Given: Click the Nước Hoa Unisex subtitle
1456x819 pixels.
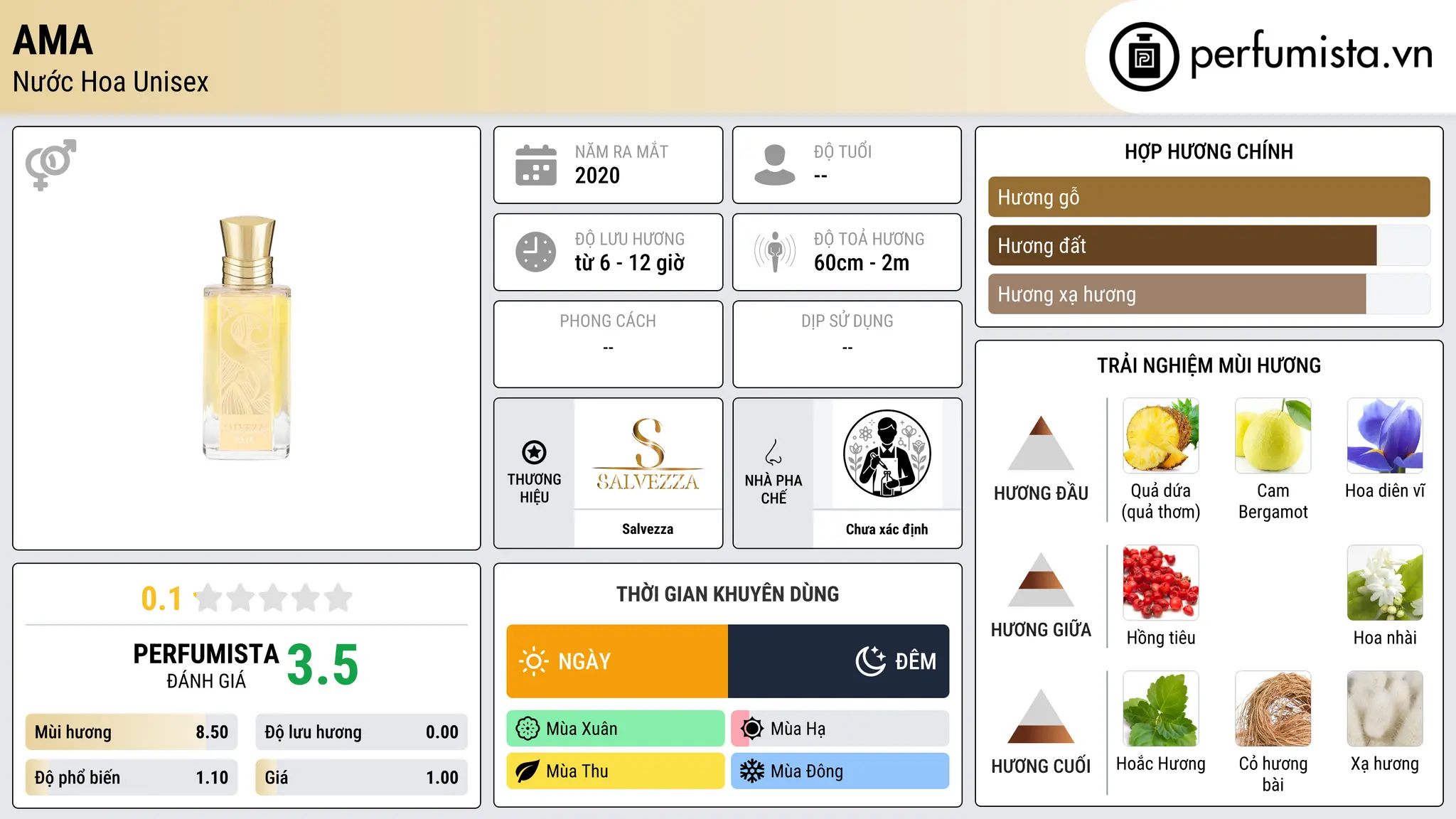Looking at the screenshot, I should pos(111,82).
